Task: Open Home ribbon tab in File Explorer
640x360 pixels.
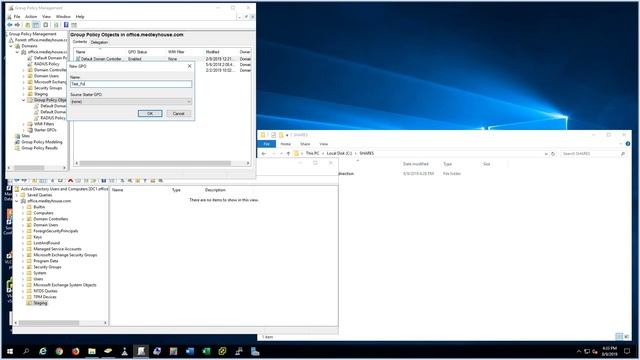Action: click(286, 144)
